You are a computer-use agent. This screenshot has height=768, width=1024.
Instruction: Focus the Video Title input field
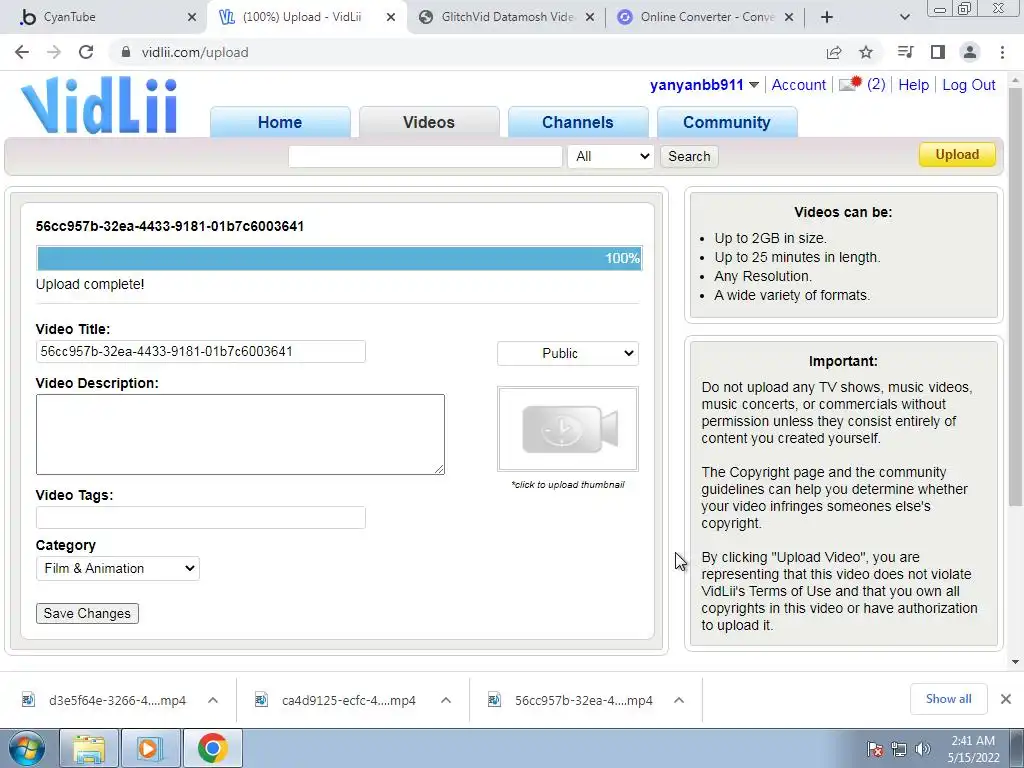pyautogui.click(x=200, y=351)
